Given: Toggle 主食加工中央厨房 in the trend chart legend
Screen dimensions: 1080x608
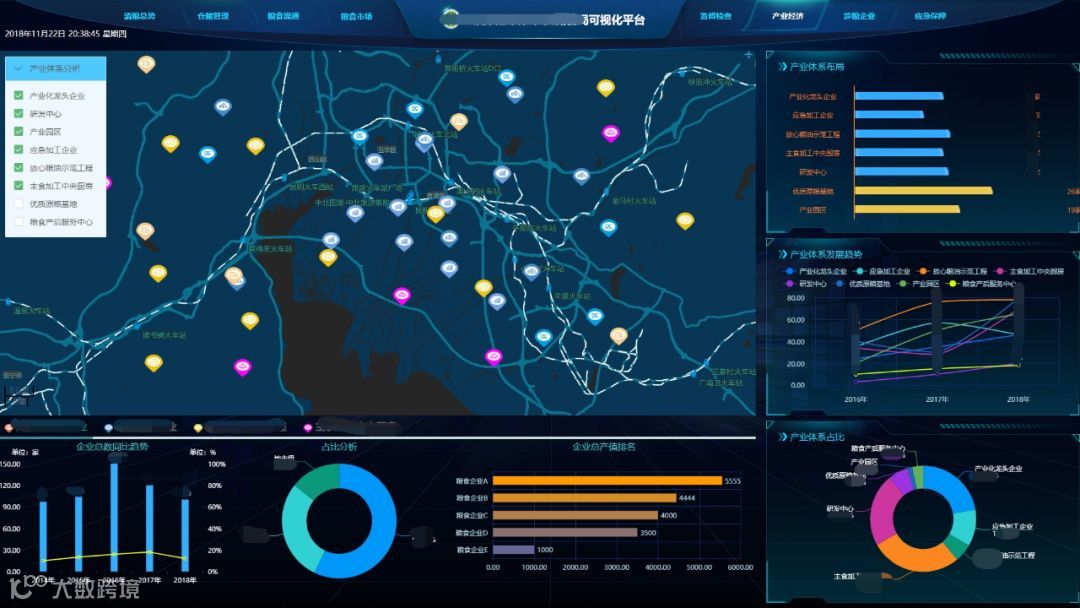Looking at the screenshot, I should pos(1030,271).
